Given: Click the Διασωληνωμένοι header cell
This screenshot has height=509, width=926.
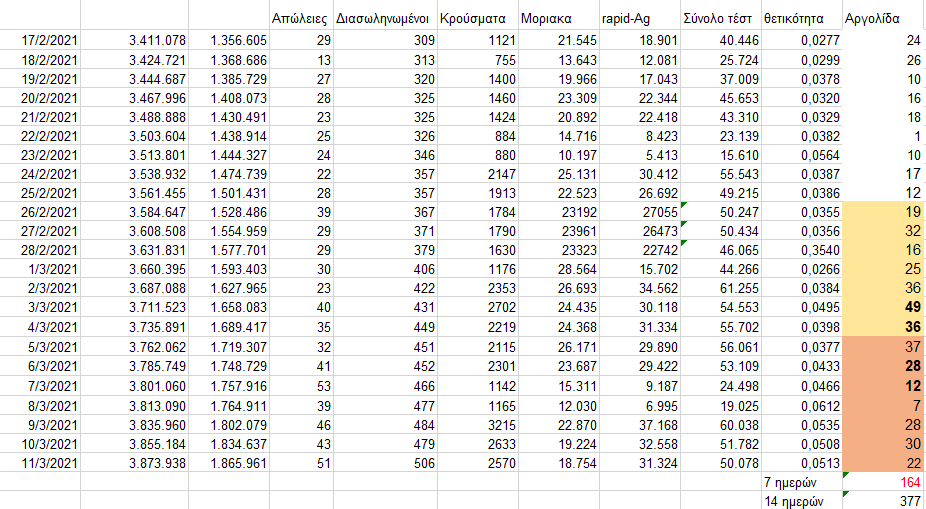Looking at the screenshot, I should (x=383, y=18).
